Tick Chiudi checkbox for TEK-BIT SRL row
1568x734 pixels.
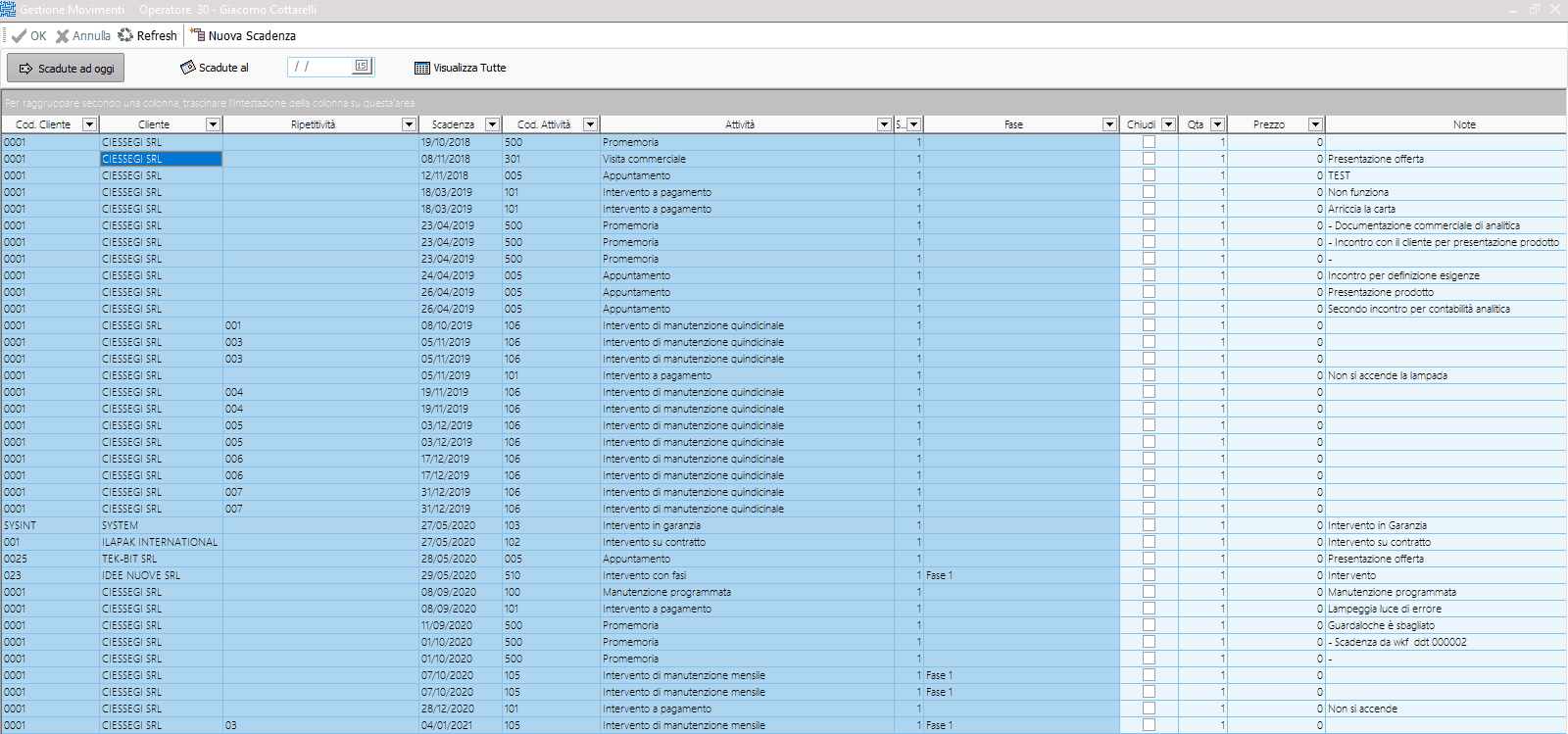pyautogui.click(x=1149, y=559)
